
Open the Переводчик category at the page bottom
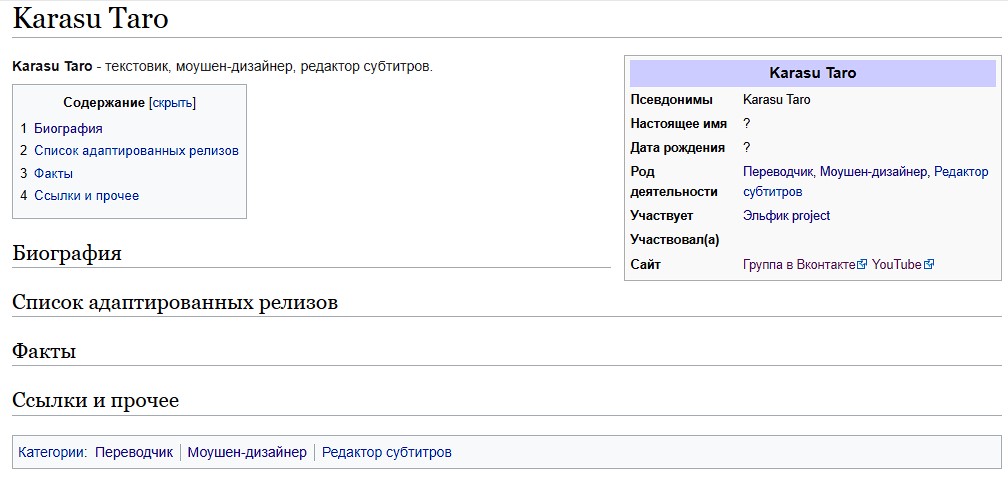pyautogui.click(x=134, y=452)
